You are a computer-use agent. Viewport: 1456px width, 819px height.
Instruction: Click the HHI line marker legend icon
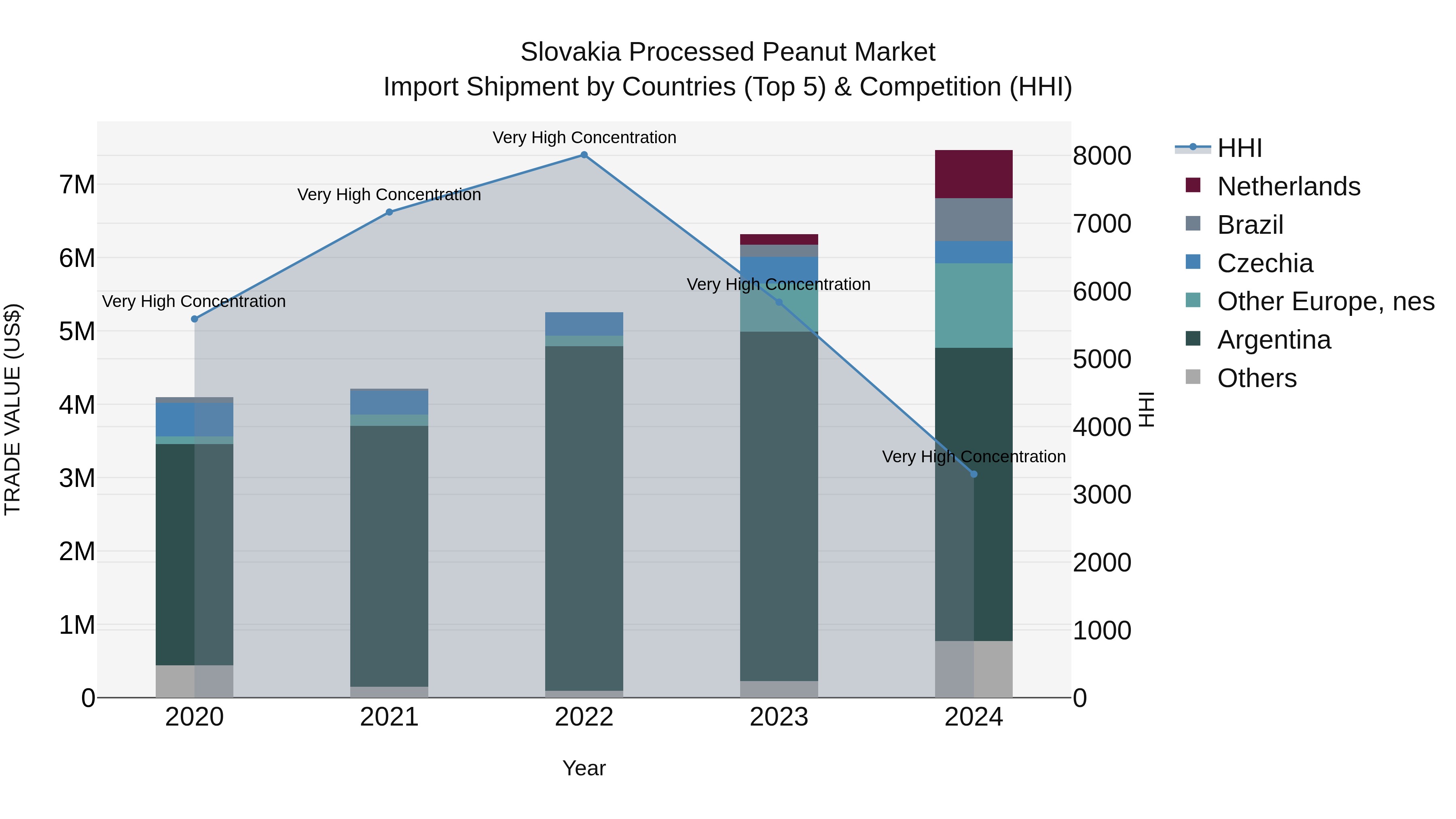(x=1193, y=147)
